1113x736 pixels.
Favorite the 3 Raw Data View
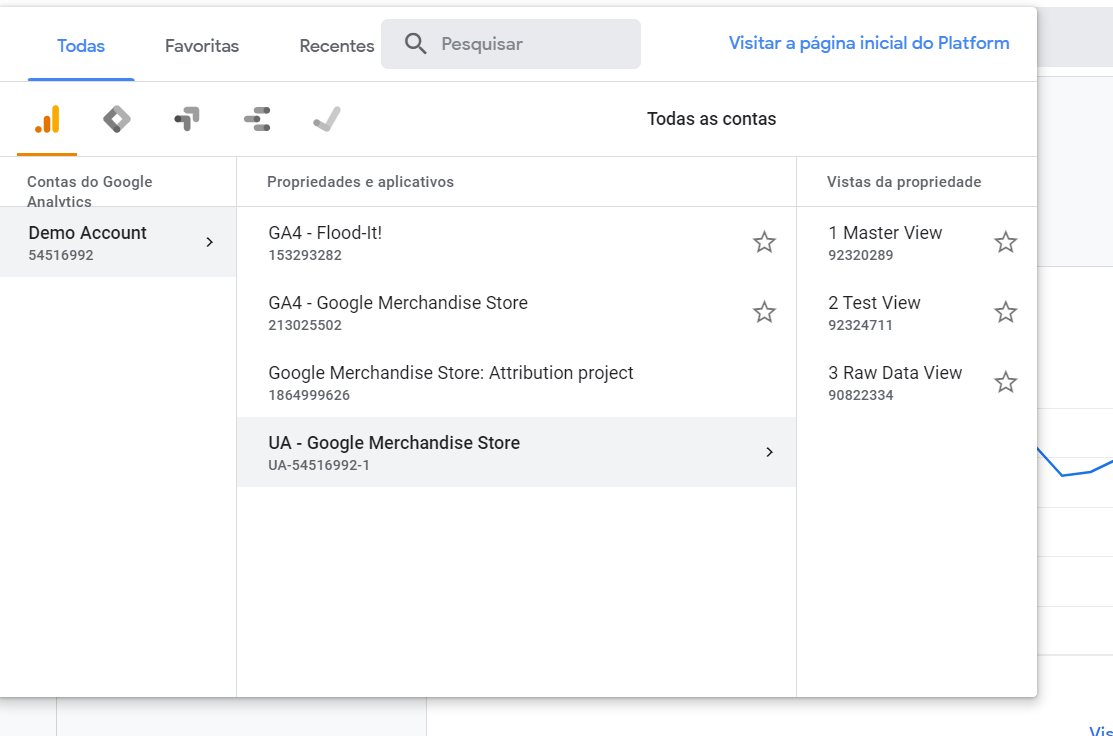click(x=1006, y=383)
